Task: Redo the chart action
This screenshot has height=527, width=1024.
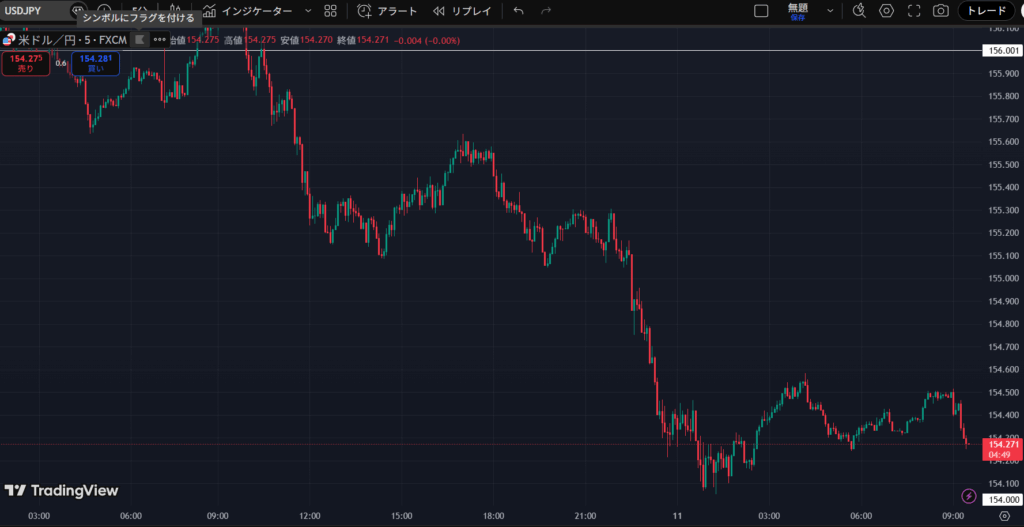Action: coord(546,11)
